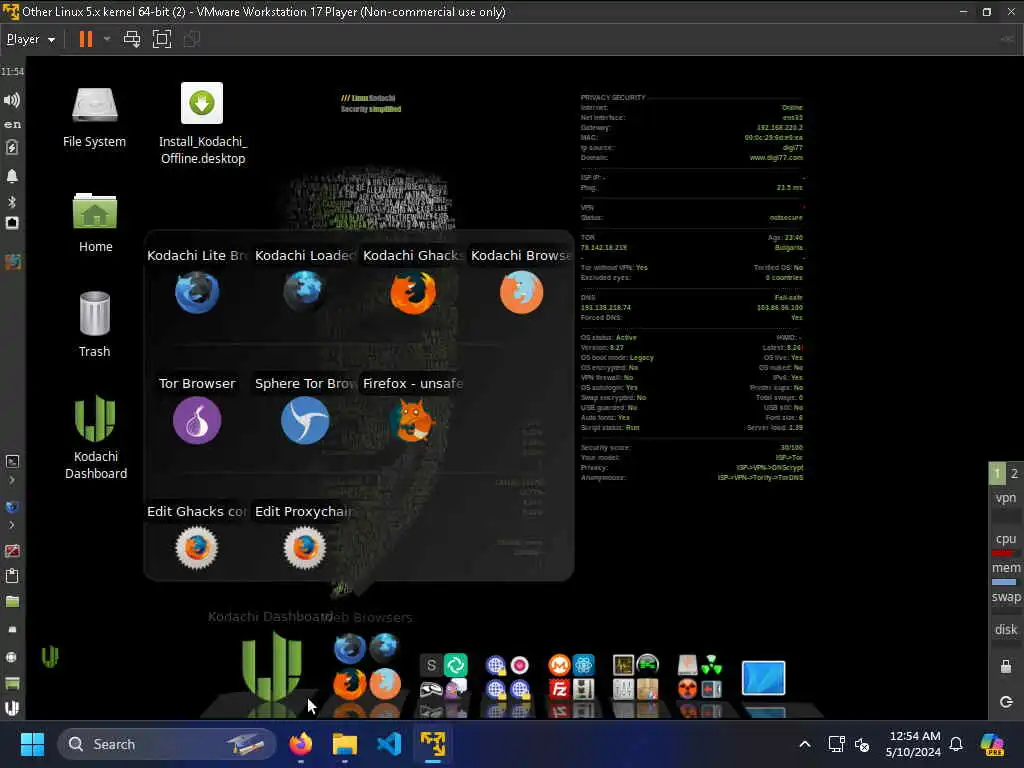Expand arrow below browser panel launcher
The width and height of the screenshot is (1024, 768).
tap(12, 525)
